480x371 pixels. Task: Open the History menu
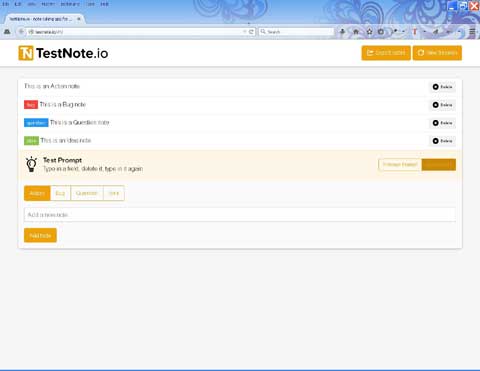click(48, 4)
